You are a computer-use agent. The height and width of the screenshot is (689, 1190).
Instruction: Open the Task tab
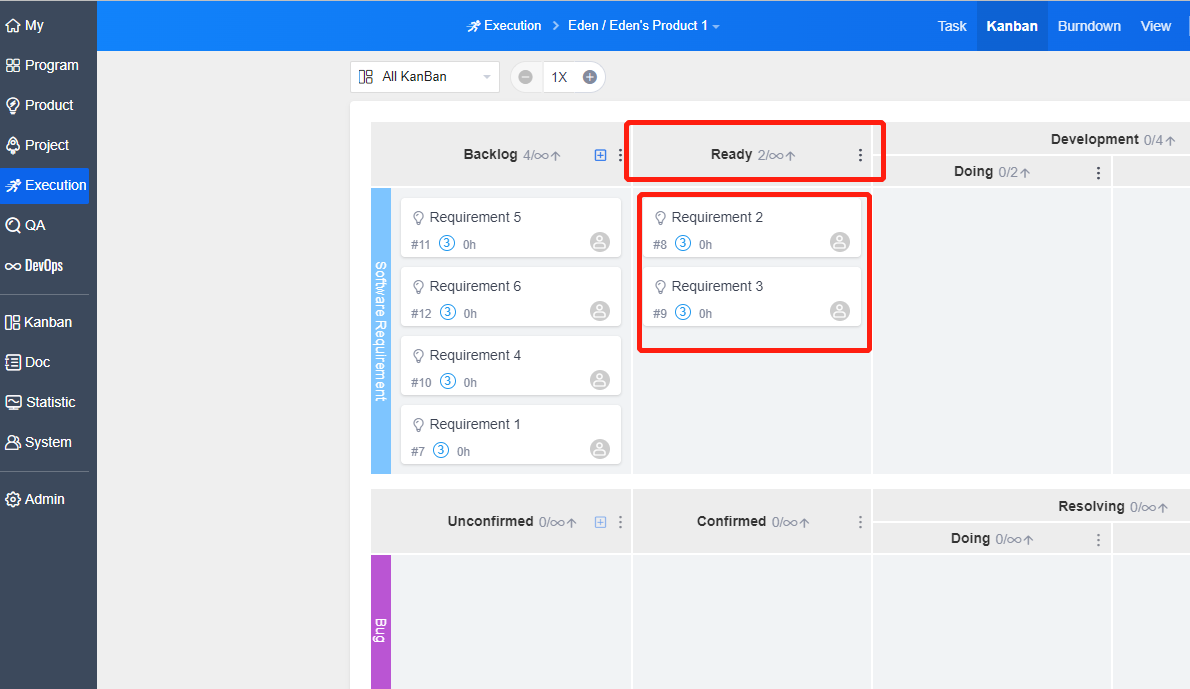[x=952, y=26]
